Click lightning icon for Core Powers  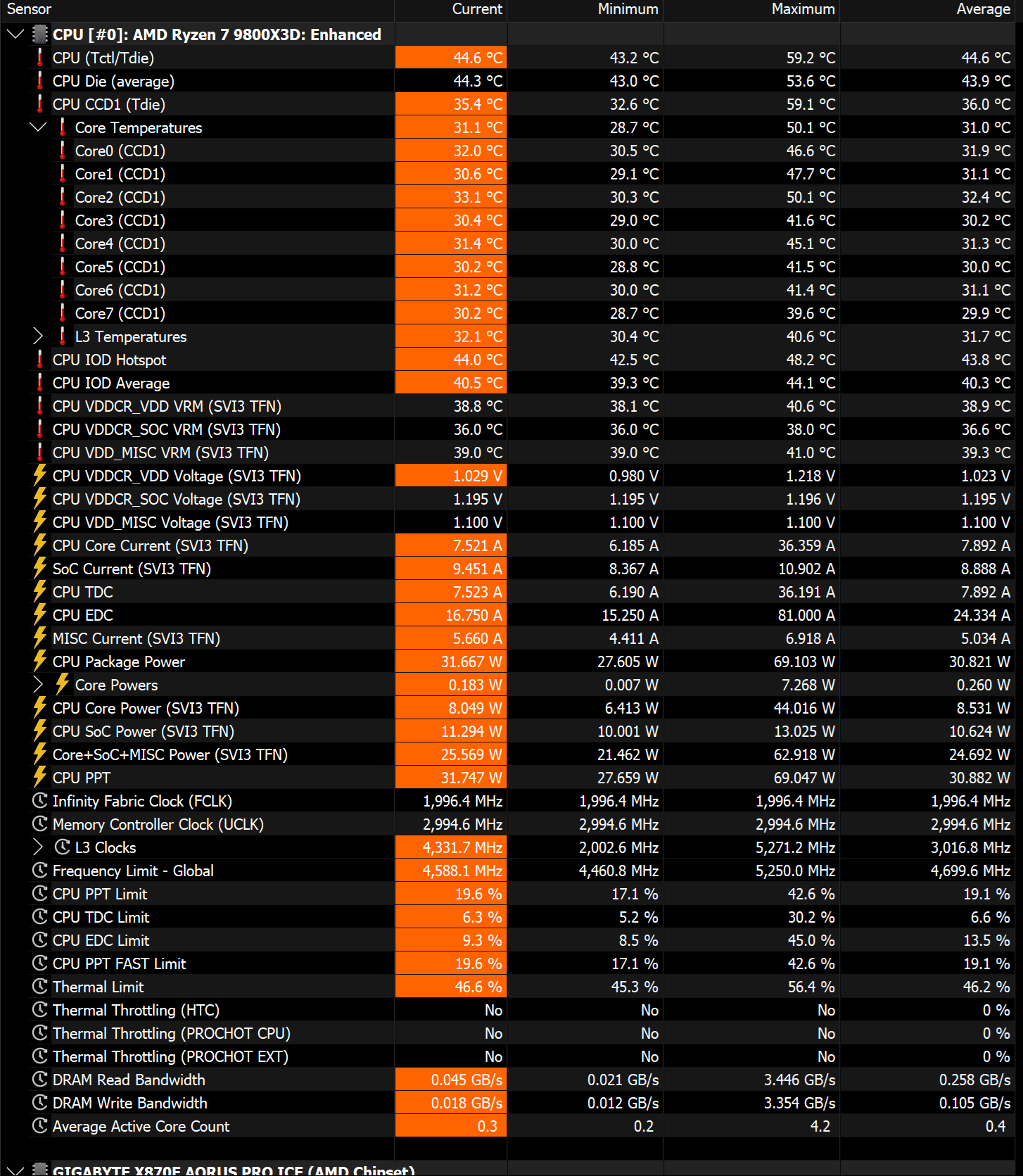(63, 685)
